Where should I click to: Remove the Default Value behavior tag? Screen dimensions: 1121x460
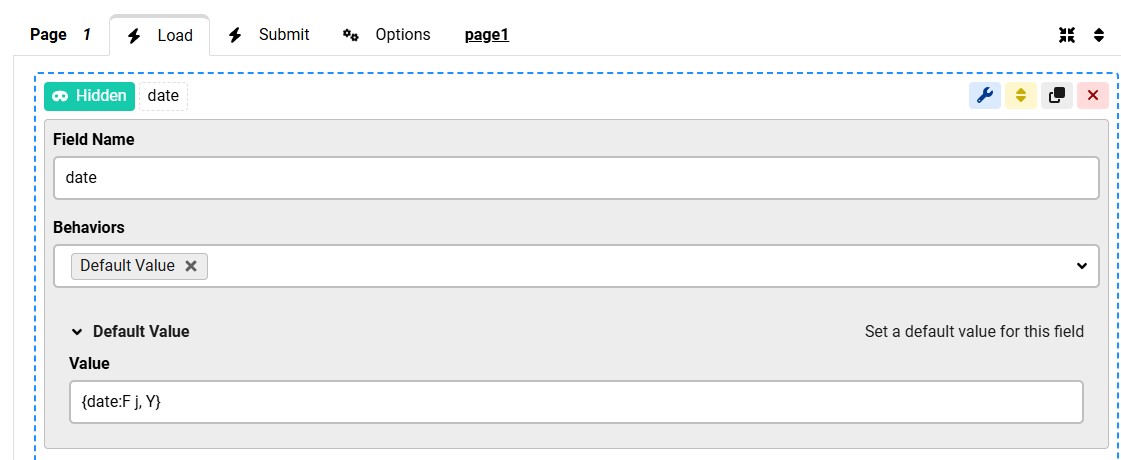191,266
